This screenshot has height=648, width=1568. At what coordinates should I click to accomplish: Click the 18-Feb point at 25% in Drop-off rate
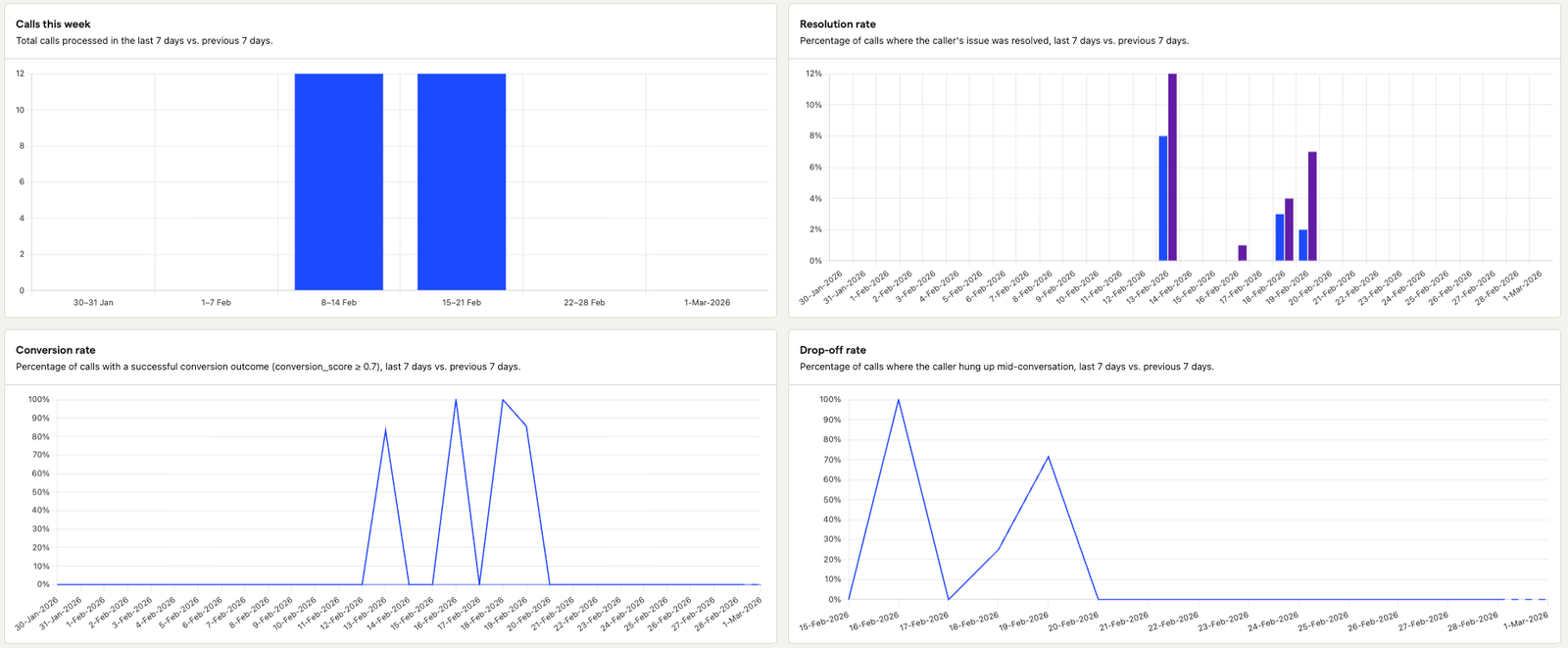(x=999, y=549)
